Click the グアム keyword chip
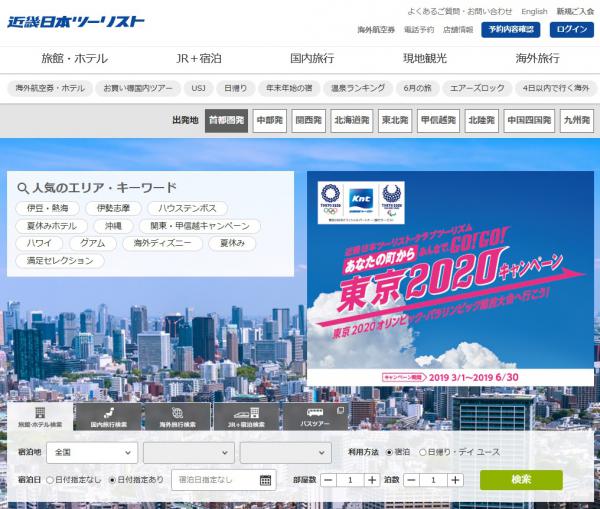This screenshot has width=600, height=509. pyautogui.click(x=93, y=243)
